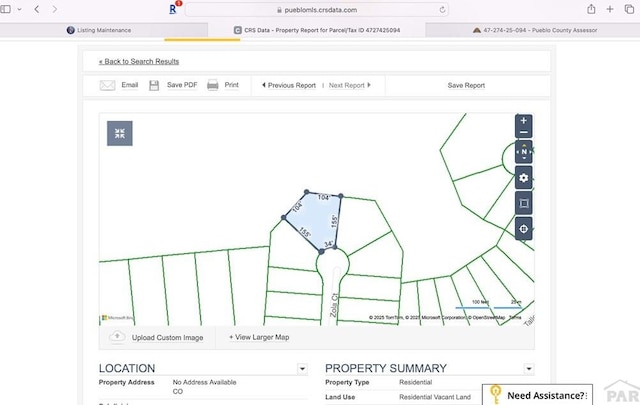This screenshot has width=640, height=405.
Task: Click the Save PDF label
Action: (x=182, y=85)
